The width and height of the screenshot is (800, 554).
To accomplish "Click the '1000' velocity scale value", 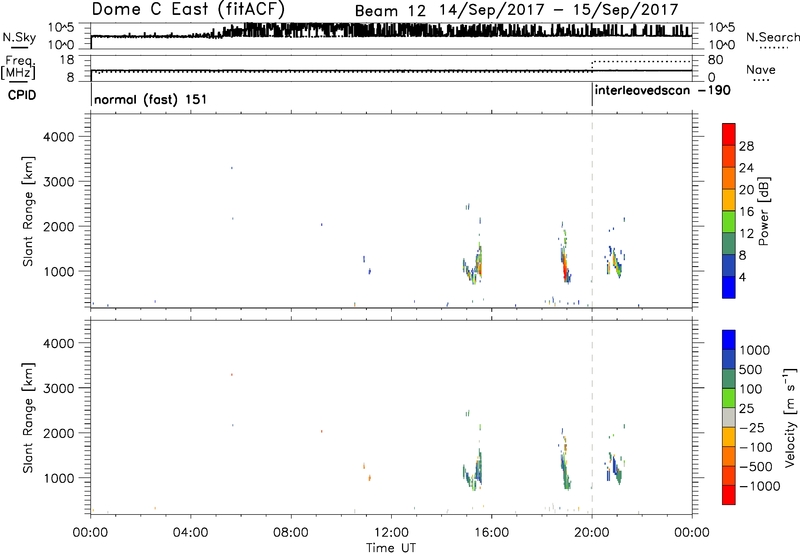I will [755, 350].
